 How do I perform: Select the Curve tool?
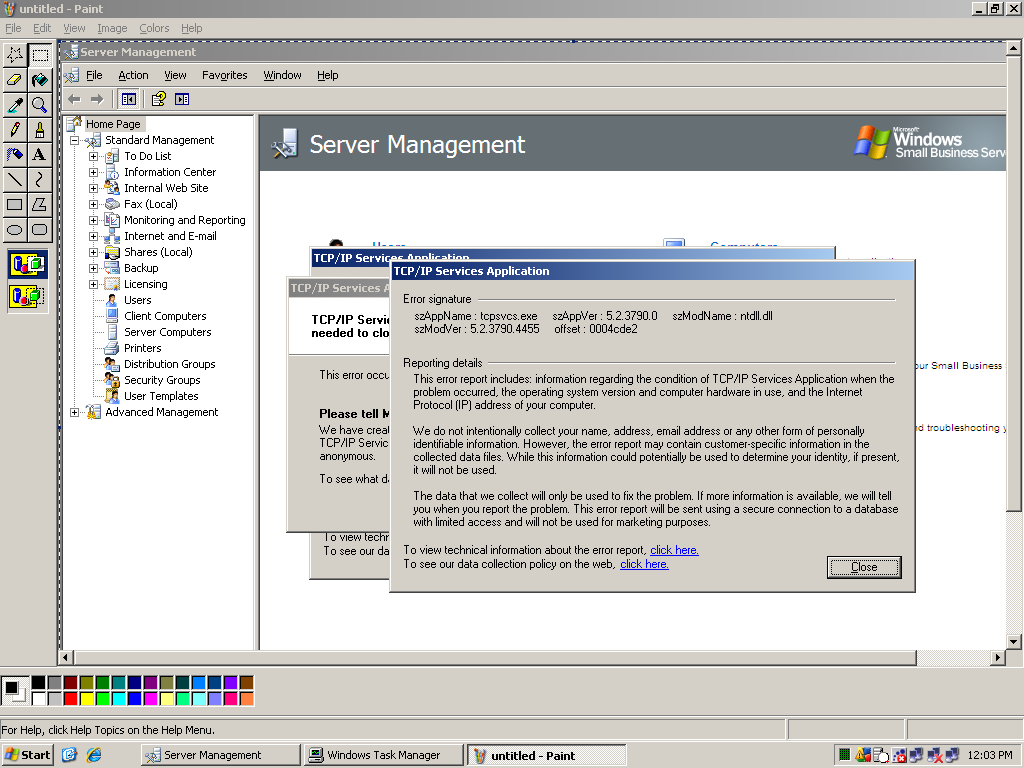click(40, 179)
